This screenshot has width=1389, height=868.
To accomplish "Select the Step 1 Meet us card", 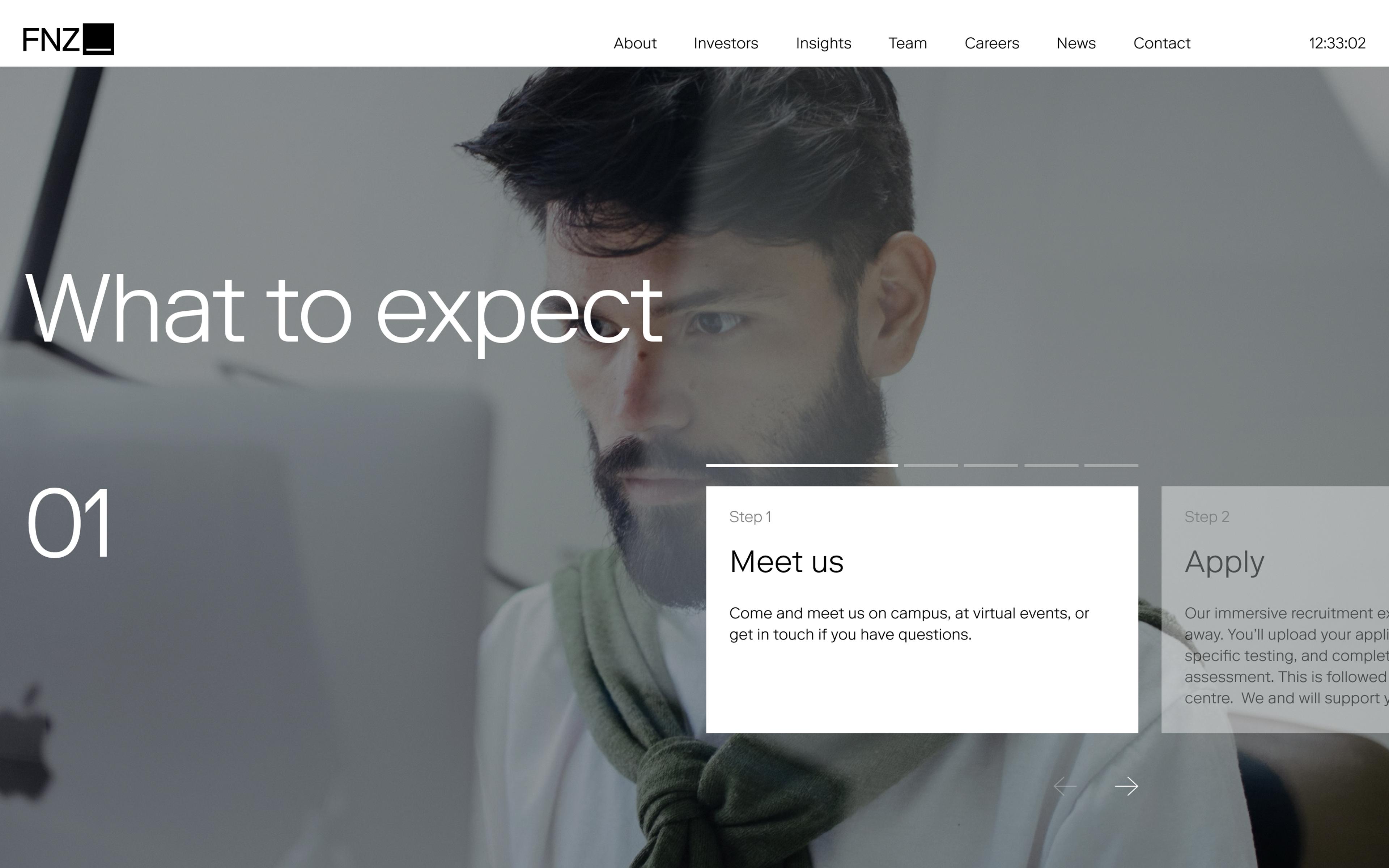I will click(922, 610).
